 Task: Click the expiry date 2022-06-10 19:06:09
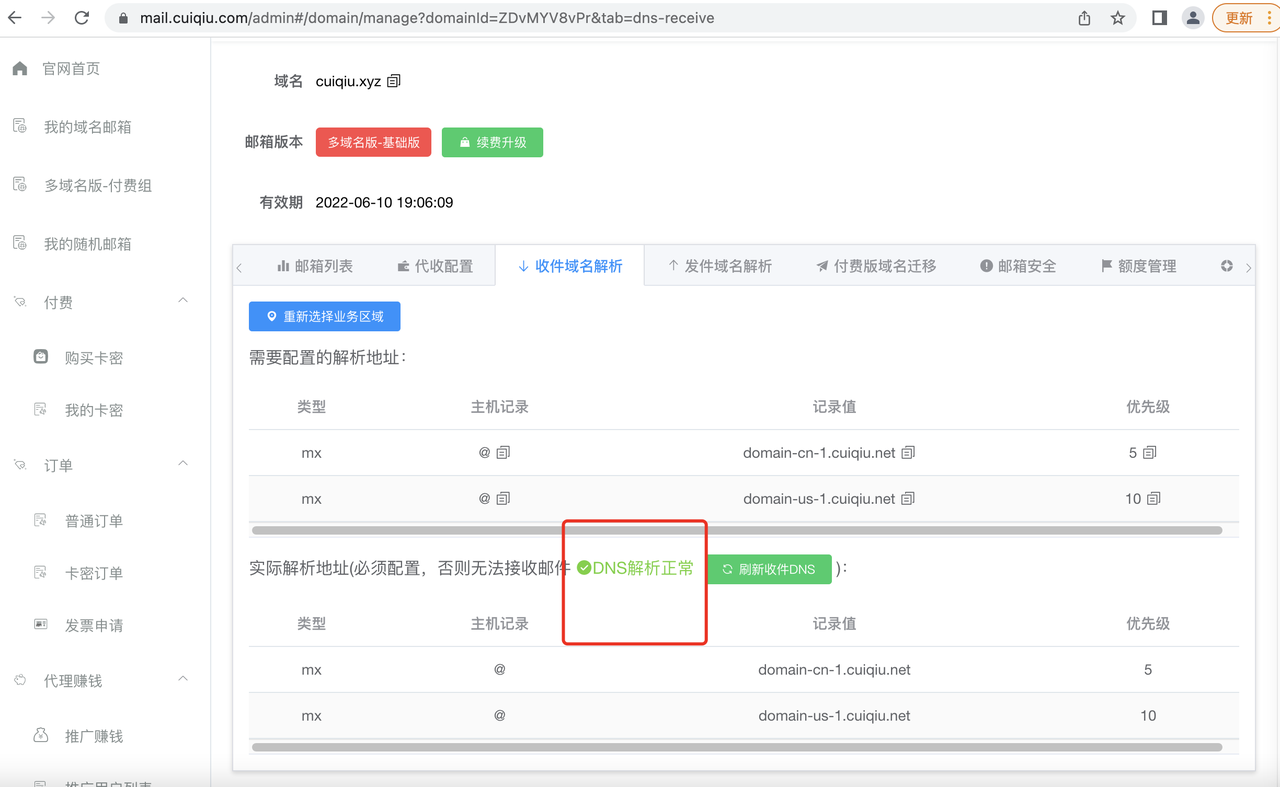(384, 202)
